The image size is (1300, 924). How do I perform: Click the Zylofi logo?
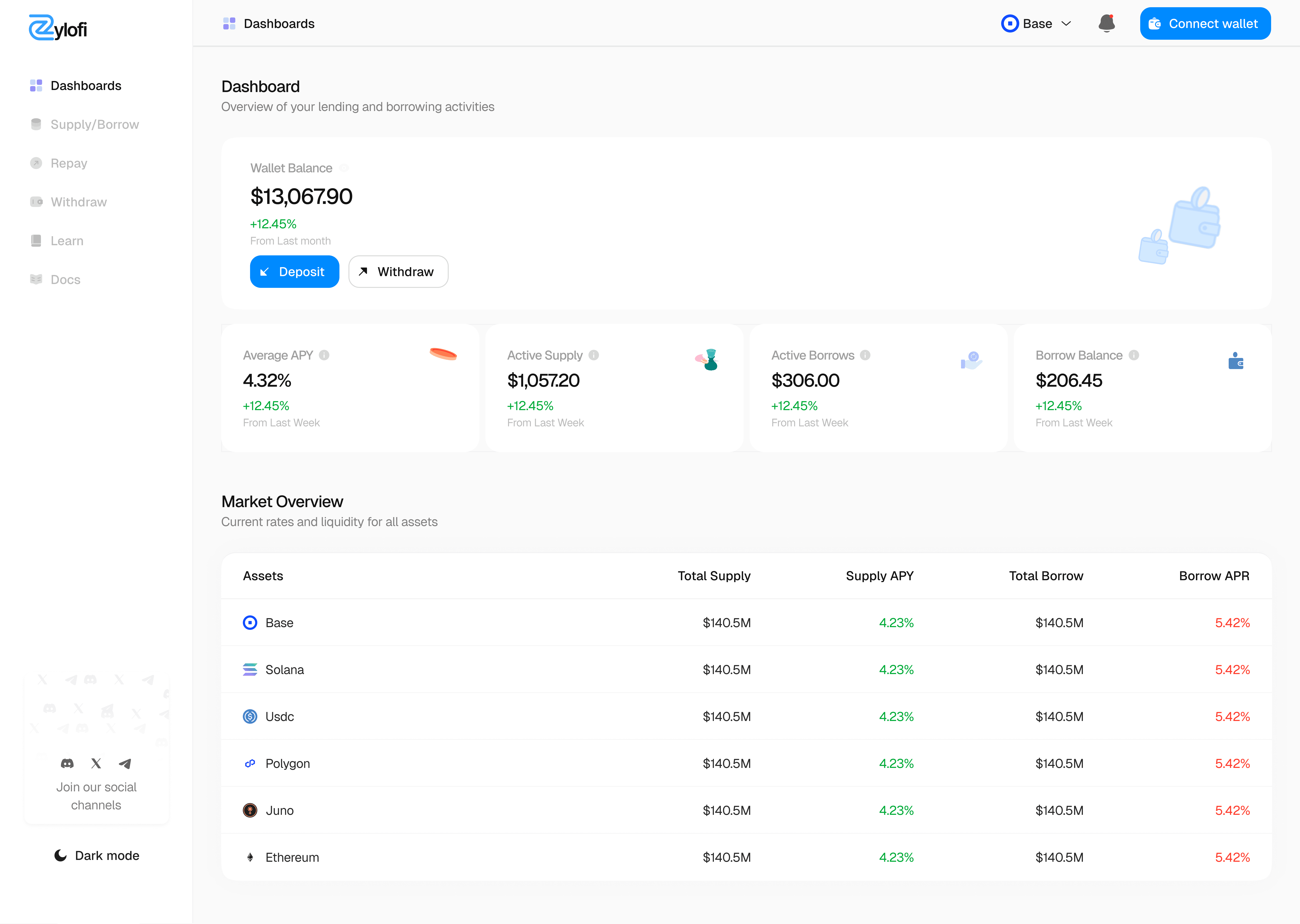point(58,27)
